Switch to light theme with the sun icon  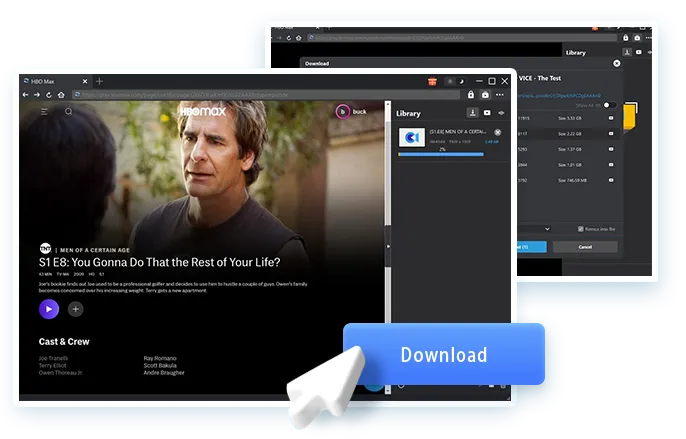pos(450,81)
